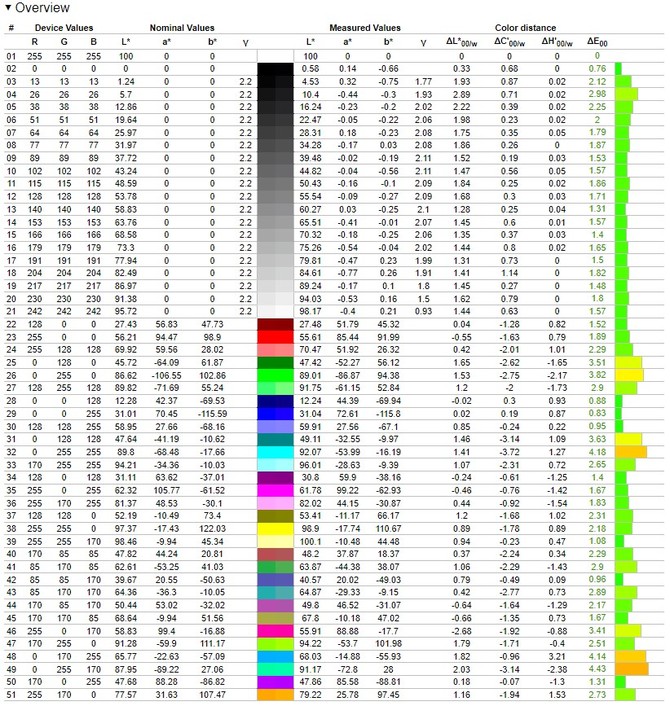Select the ΔE00 value 0.76 in row 02
This screenshot has height=706, width=670.
coord(597,69)
